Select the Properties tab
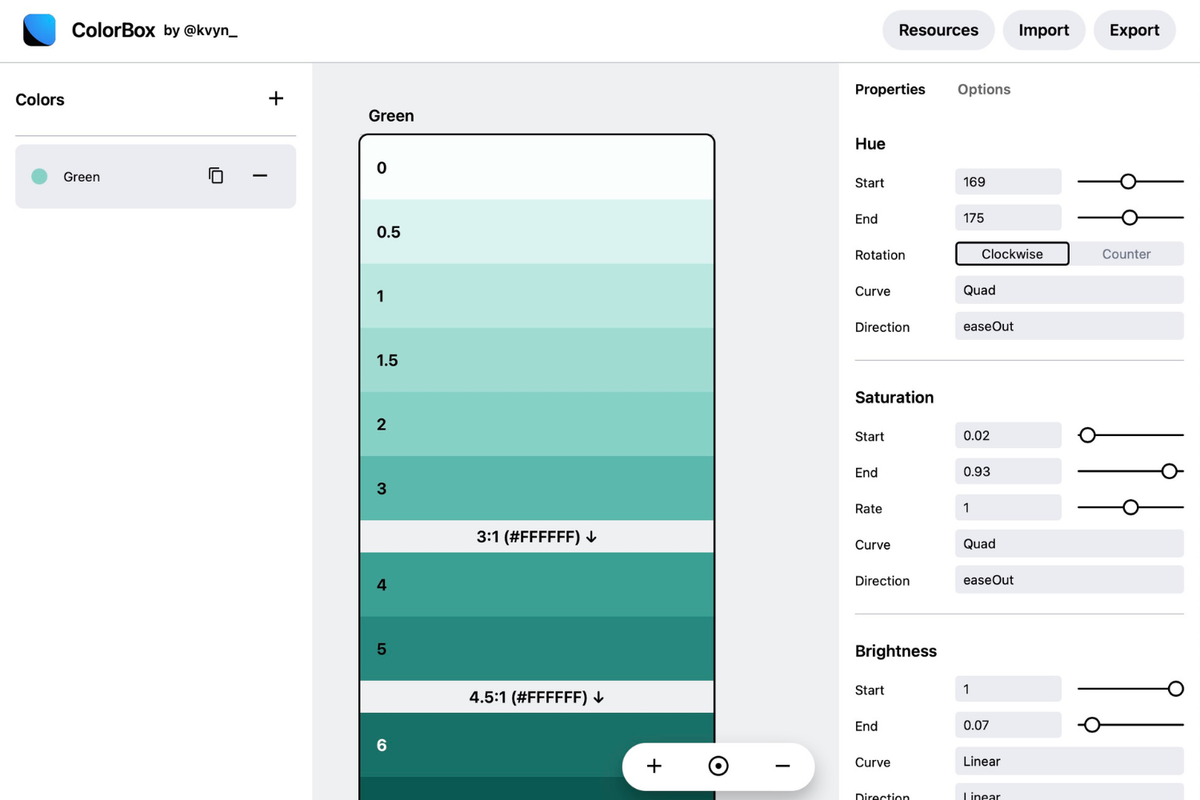Viewport: 1200px width, 800px height. (x=890, y=89)
